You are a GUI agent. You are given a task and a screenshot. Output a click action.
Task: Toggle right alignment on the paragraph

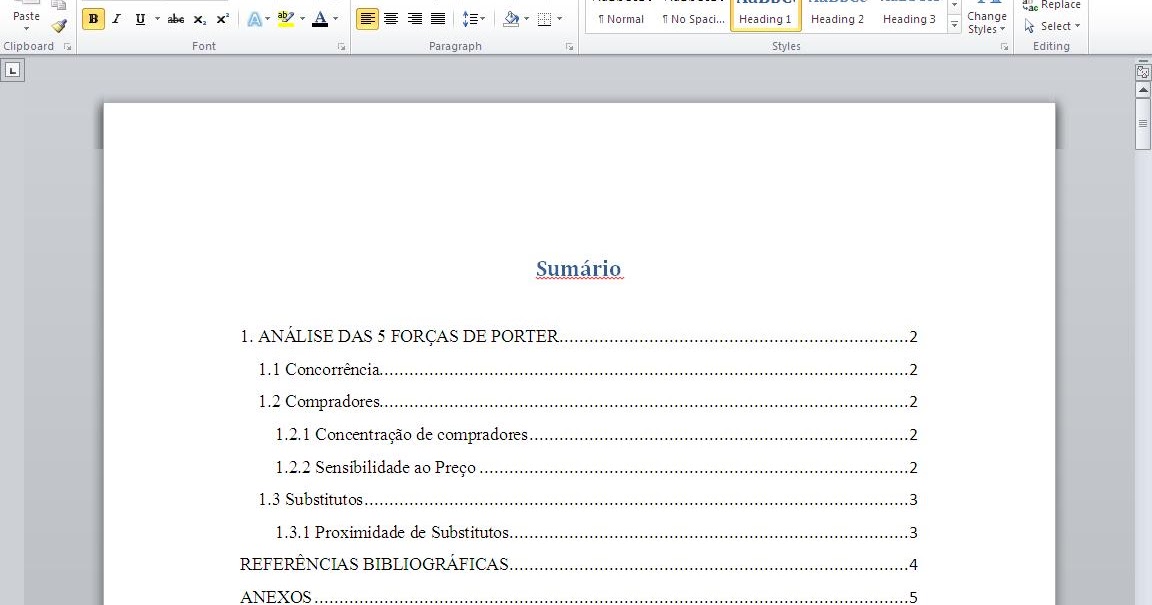(x=413, y=18)
